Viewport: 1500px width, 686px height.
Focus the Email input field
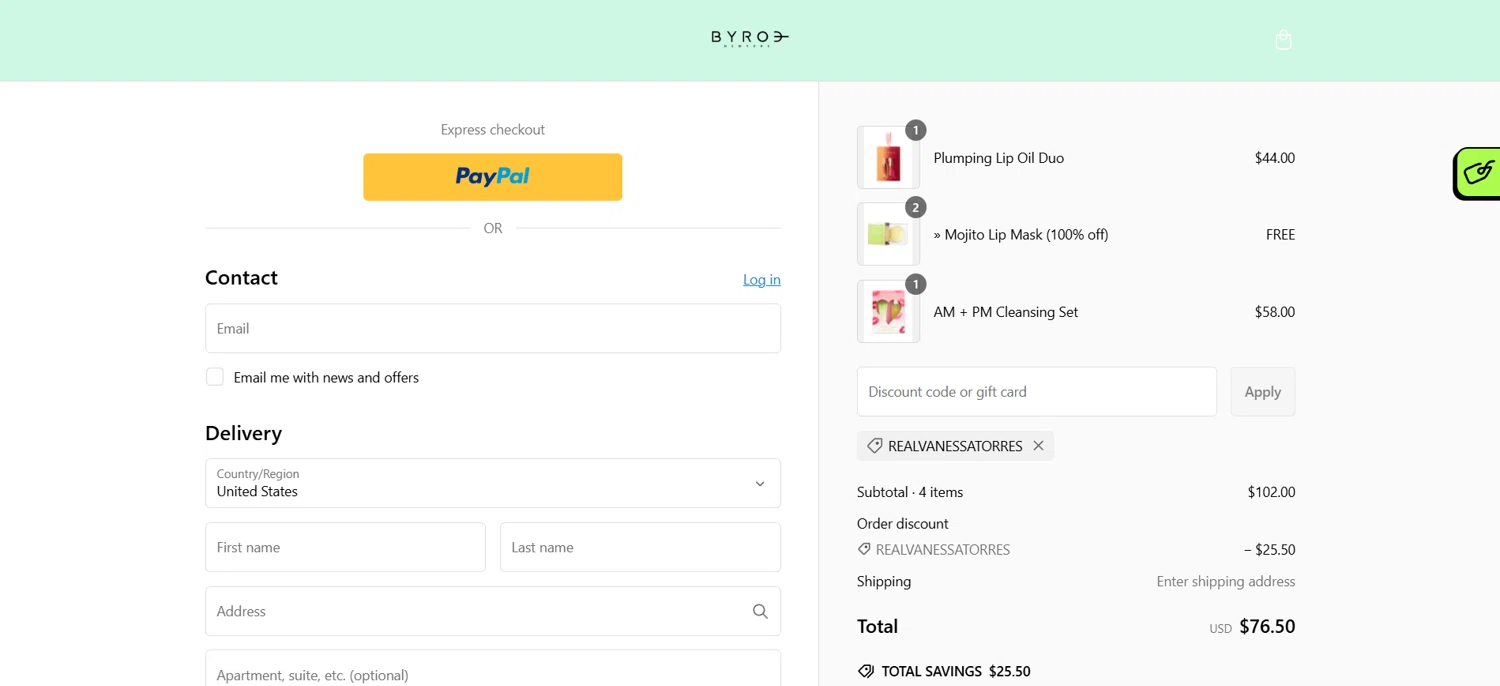tap(493, 328)
